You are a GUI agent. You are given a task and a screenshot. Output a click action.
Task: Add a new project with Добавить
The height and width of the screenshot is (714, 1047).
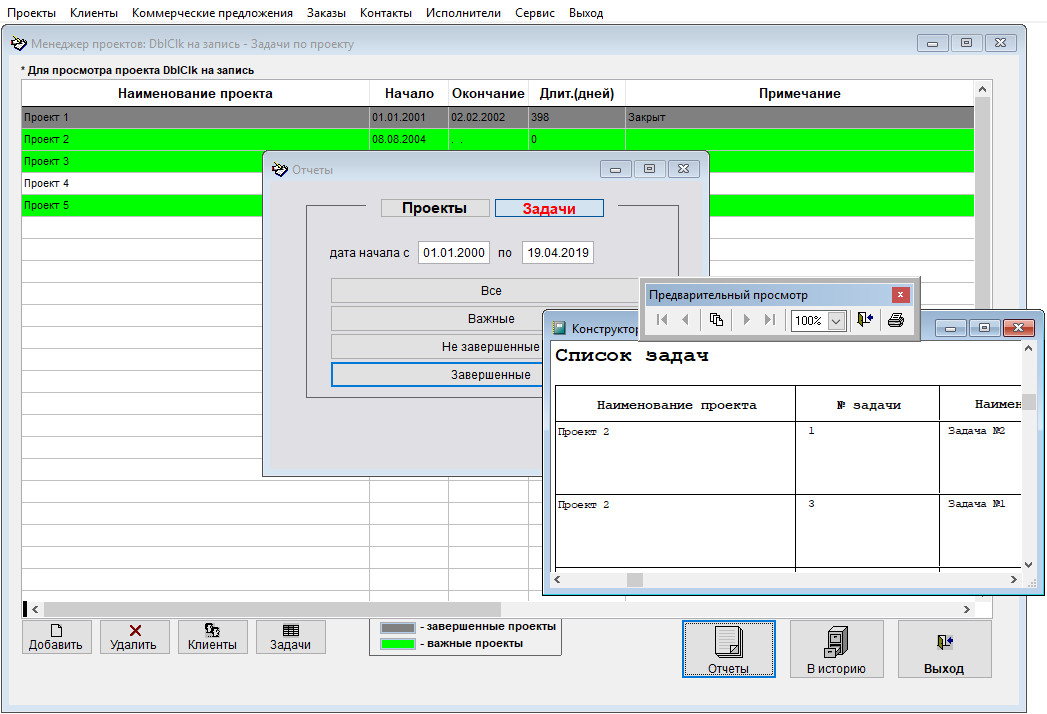point(57,637)
